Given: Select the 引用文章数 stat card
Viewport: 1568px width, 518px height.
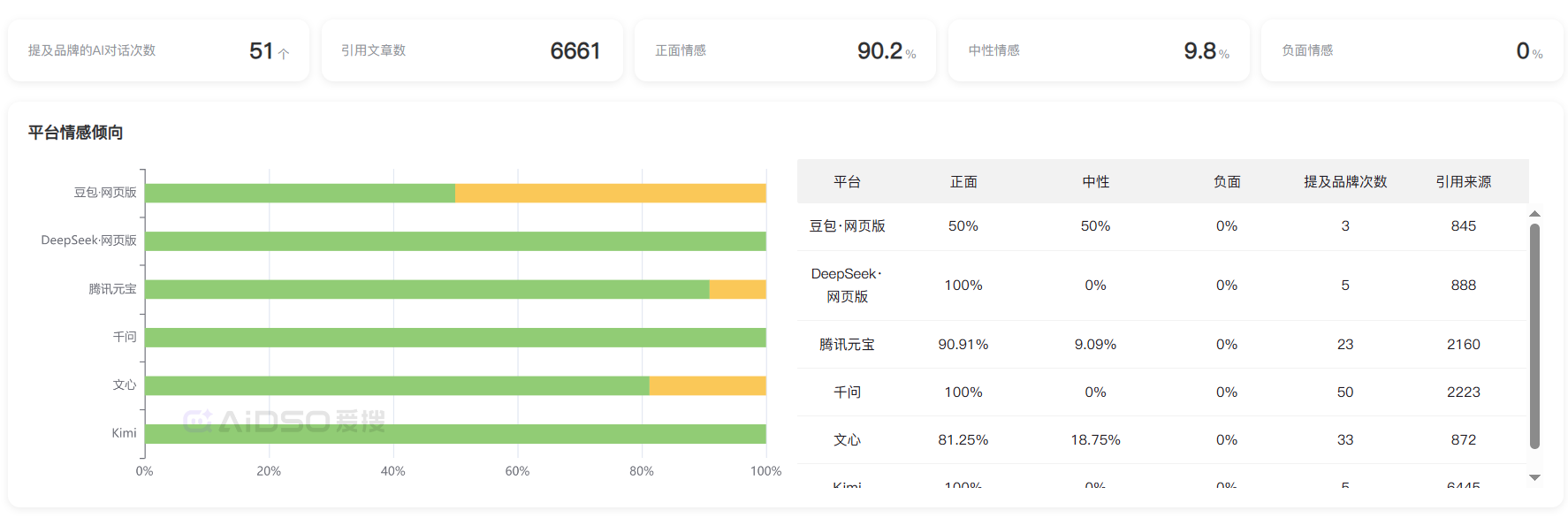Looking at the screenshot, I should (472, 50).
